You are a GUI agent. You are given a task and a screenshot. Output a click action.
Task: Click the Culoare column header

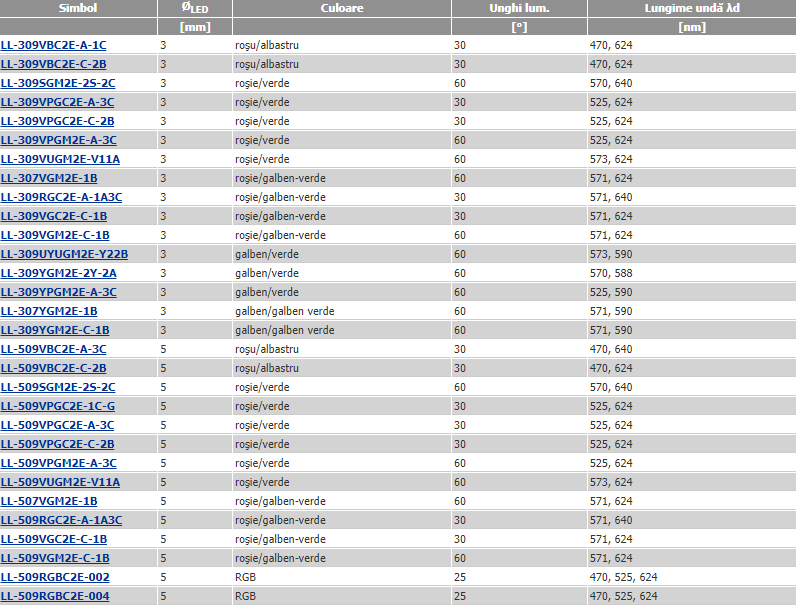pos(342,8)
